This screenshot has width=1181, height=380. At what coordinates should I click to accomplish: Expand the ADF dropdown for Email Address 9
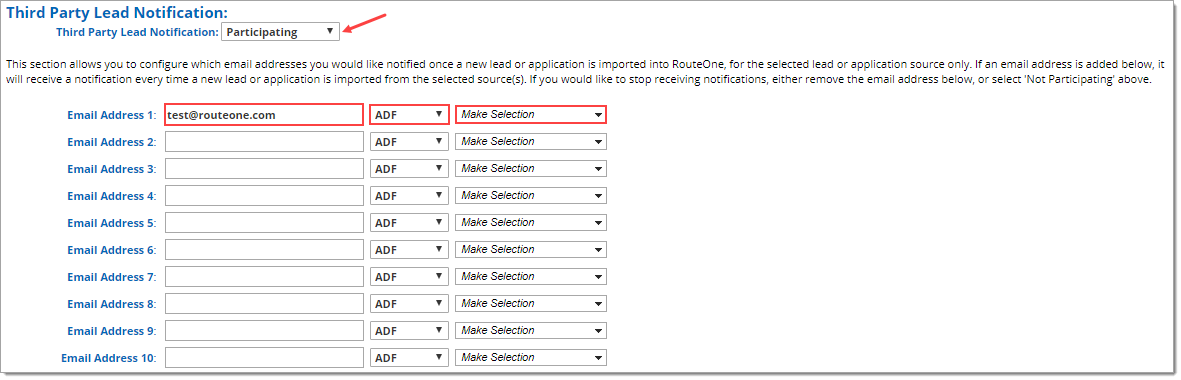(410, 331)
